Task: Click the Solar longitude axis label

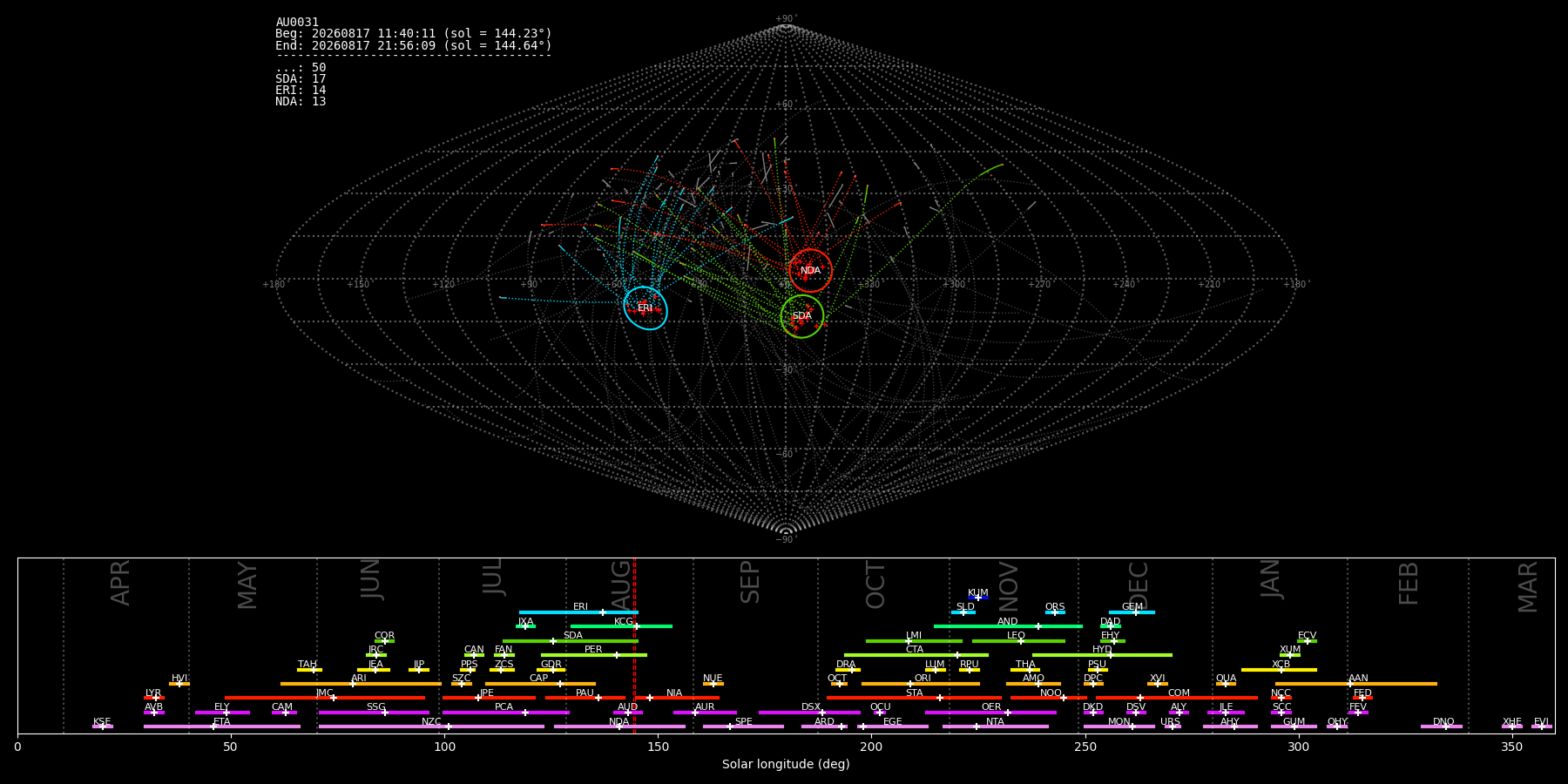Action: [786, 764]
